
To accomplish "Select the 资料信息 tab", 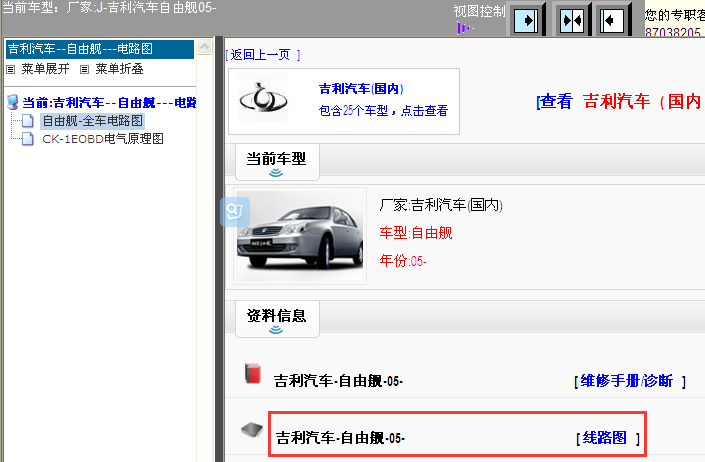I will point(277,319).
